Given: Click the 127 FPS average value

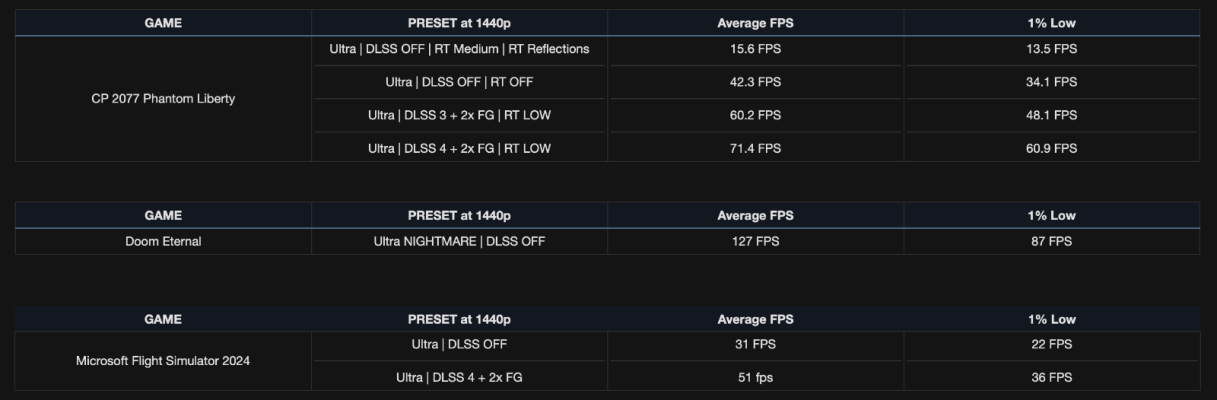Looking at the screenshot, I should (x=755, y=241).
